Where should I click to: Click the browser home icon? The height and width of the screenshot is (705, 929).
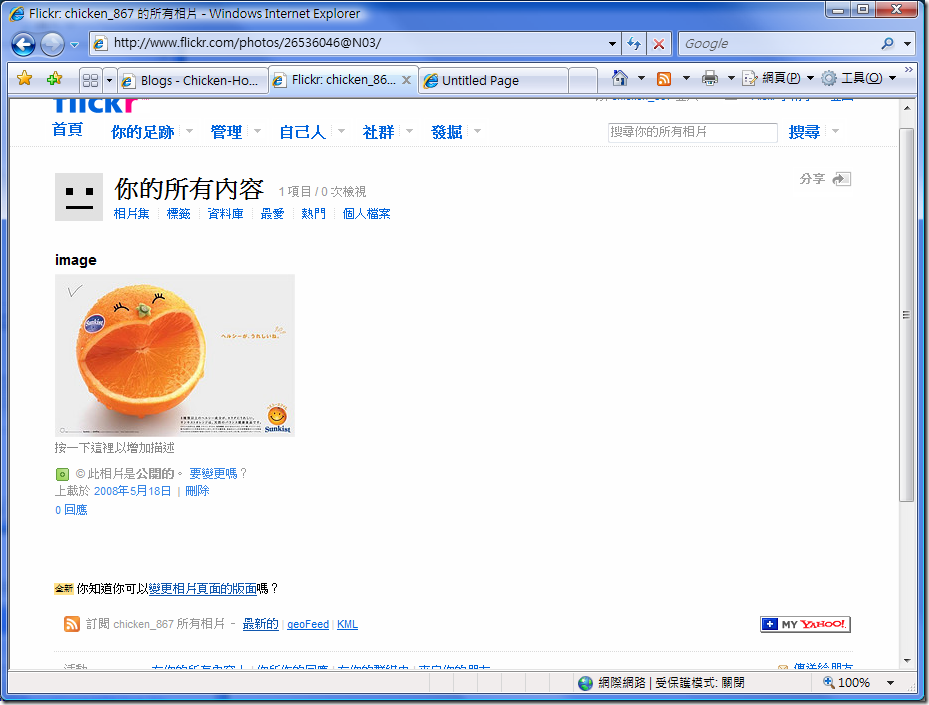point(621,77)
